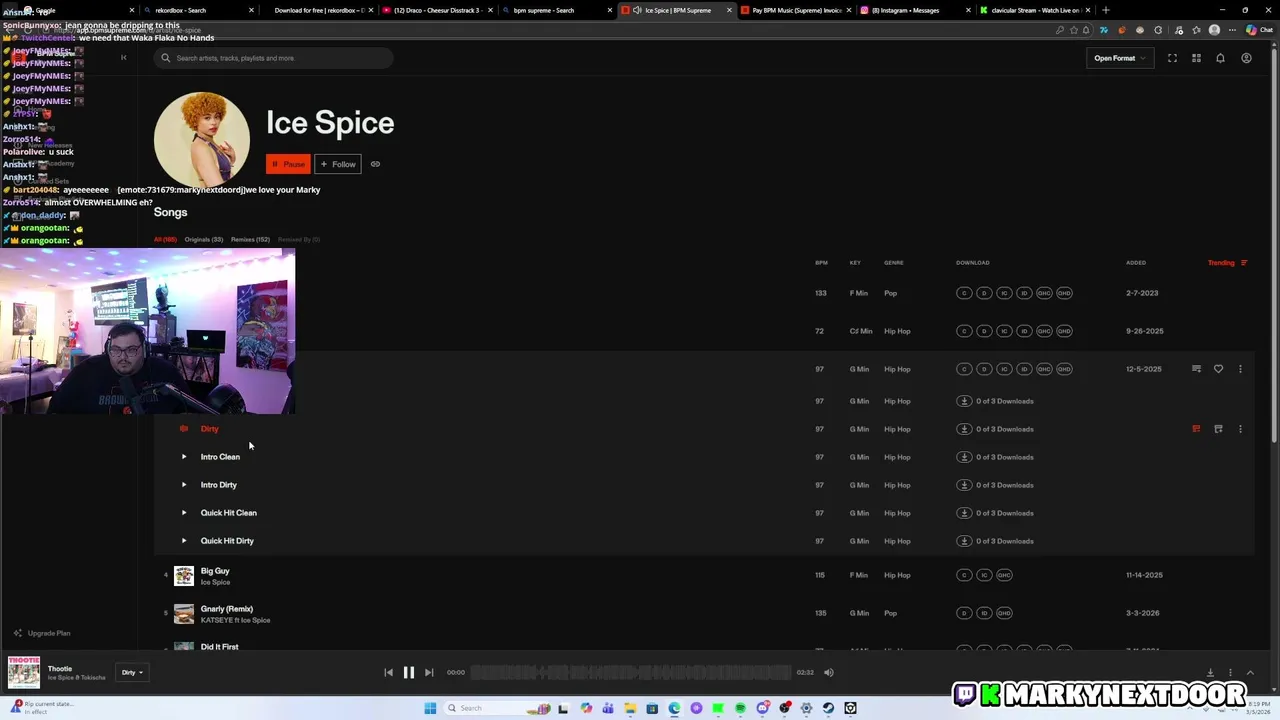Play the Quick Hit Clean version

coord(184,513)
